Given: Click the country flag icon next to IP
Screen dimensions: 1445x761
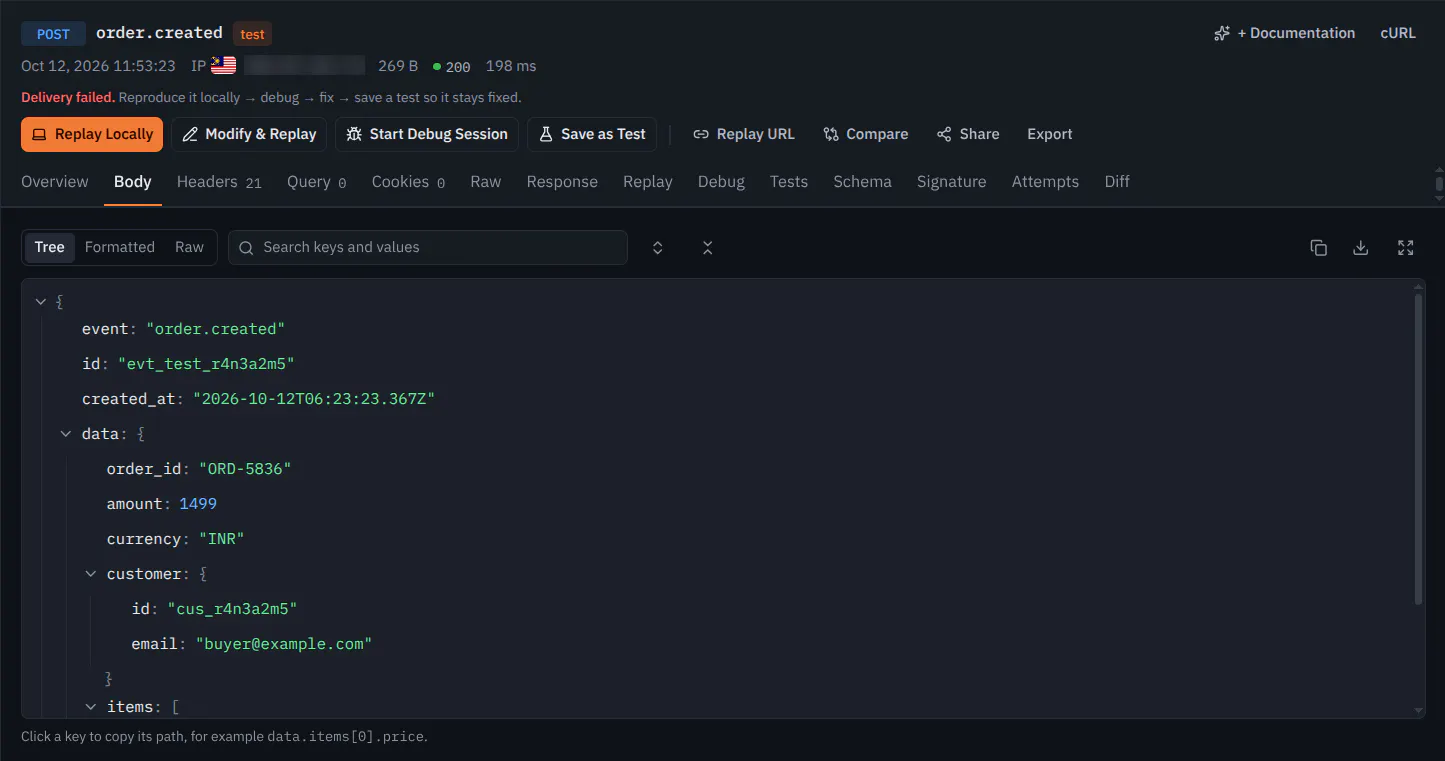Looking at the screenshot, I should click(224, 66).
